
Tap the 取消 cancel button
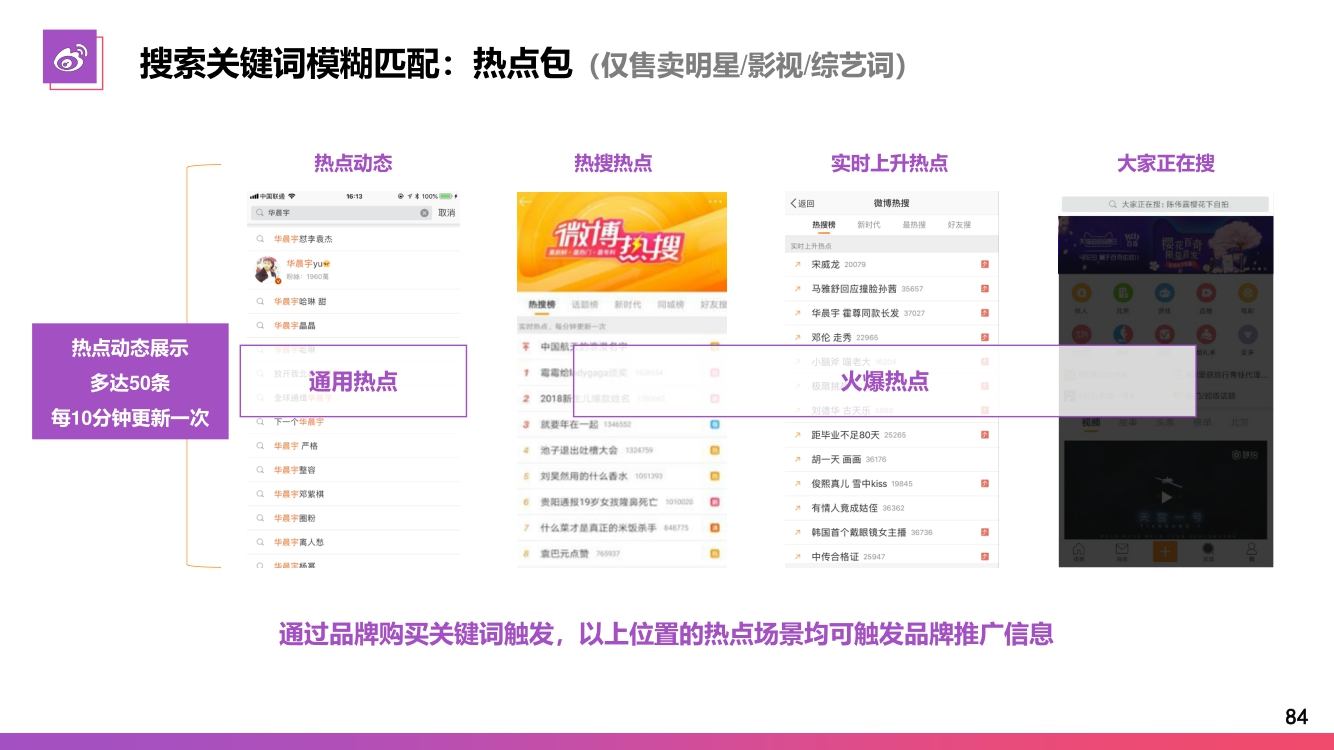click(446, 213)
